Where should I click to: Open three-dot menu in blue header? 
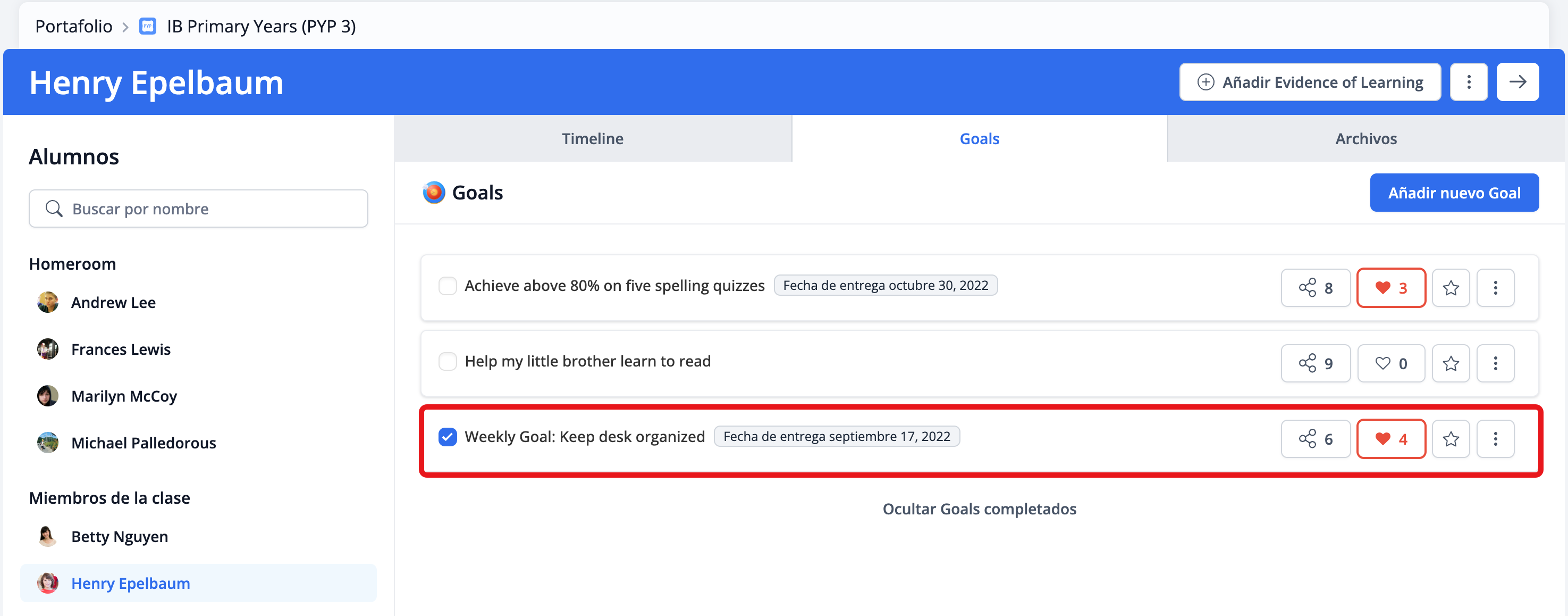pos(1468,81)
